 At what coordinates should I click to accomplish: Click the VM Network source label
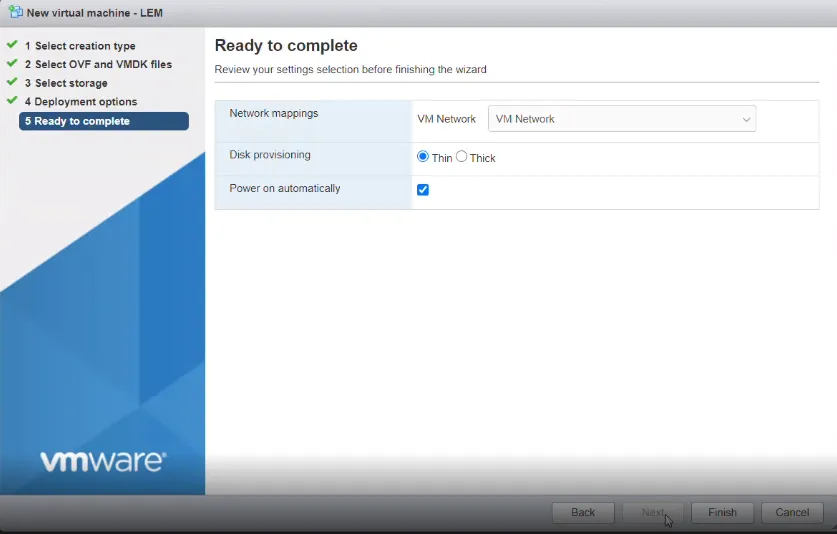(446, 119)
